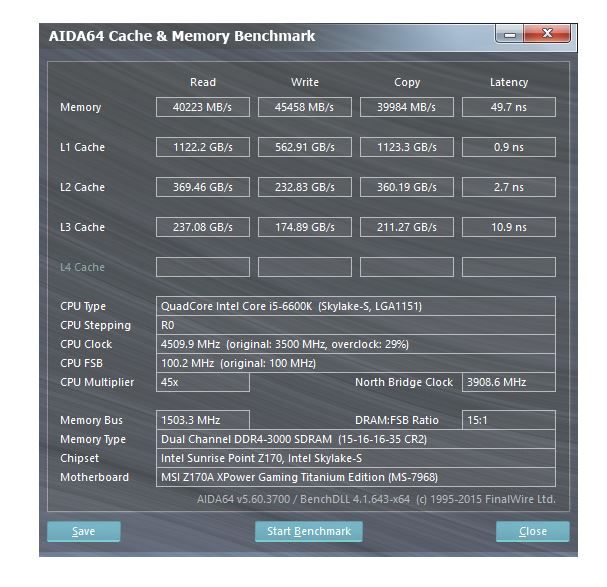
Task: Click the Close button at bottom
Action: [x=533, y=531]
